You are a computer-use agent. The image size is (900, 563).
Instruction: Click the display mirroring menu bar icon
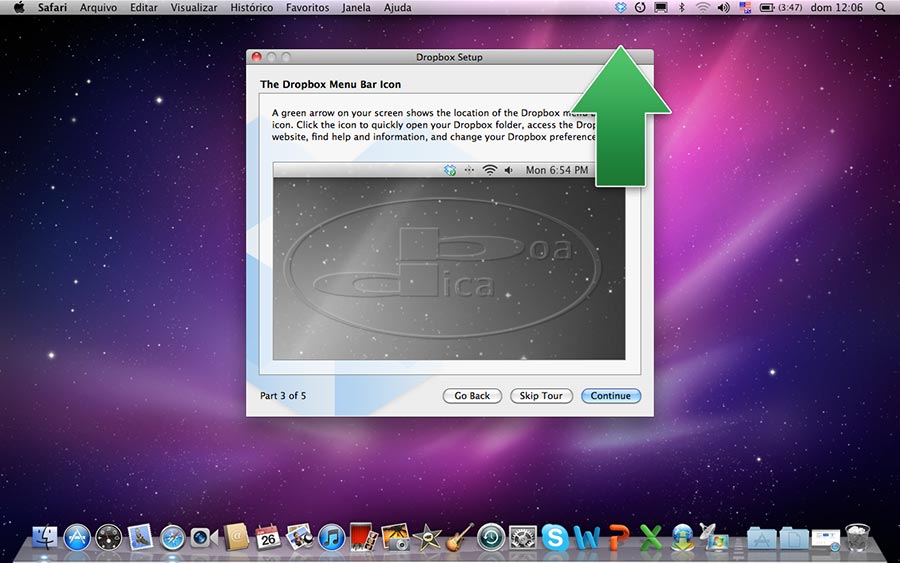661,7
